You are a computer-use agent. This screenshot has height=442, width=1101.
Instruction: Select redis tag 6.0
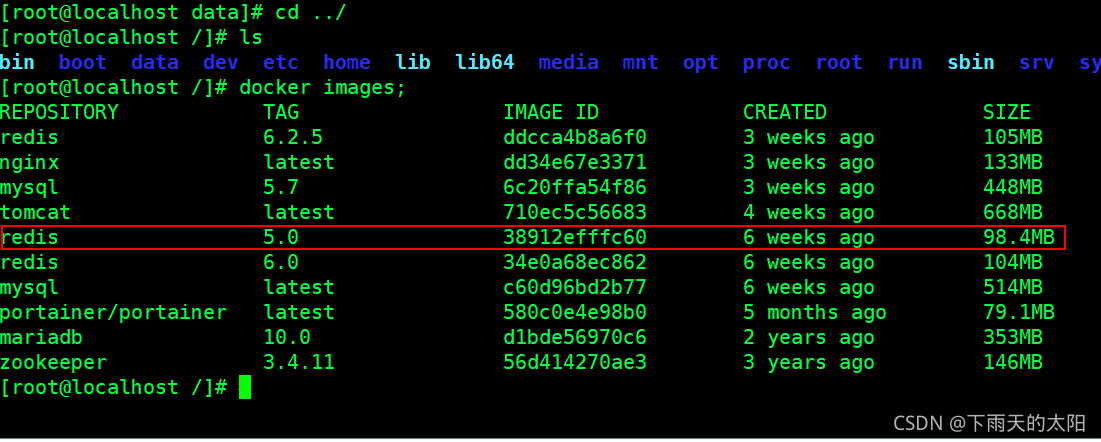(281, 263)
